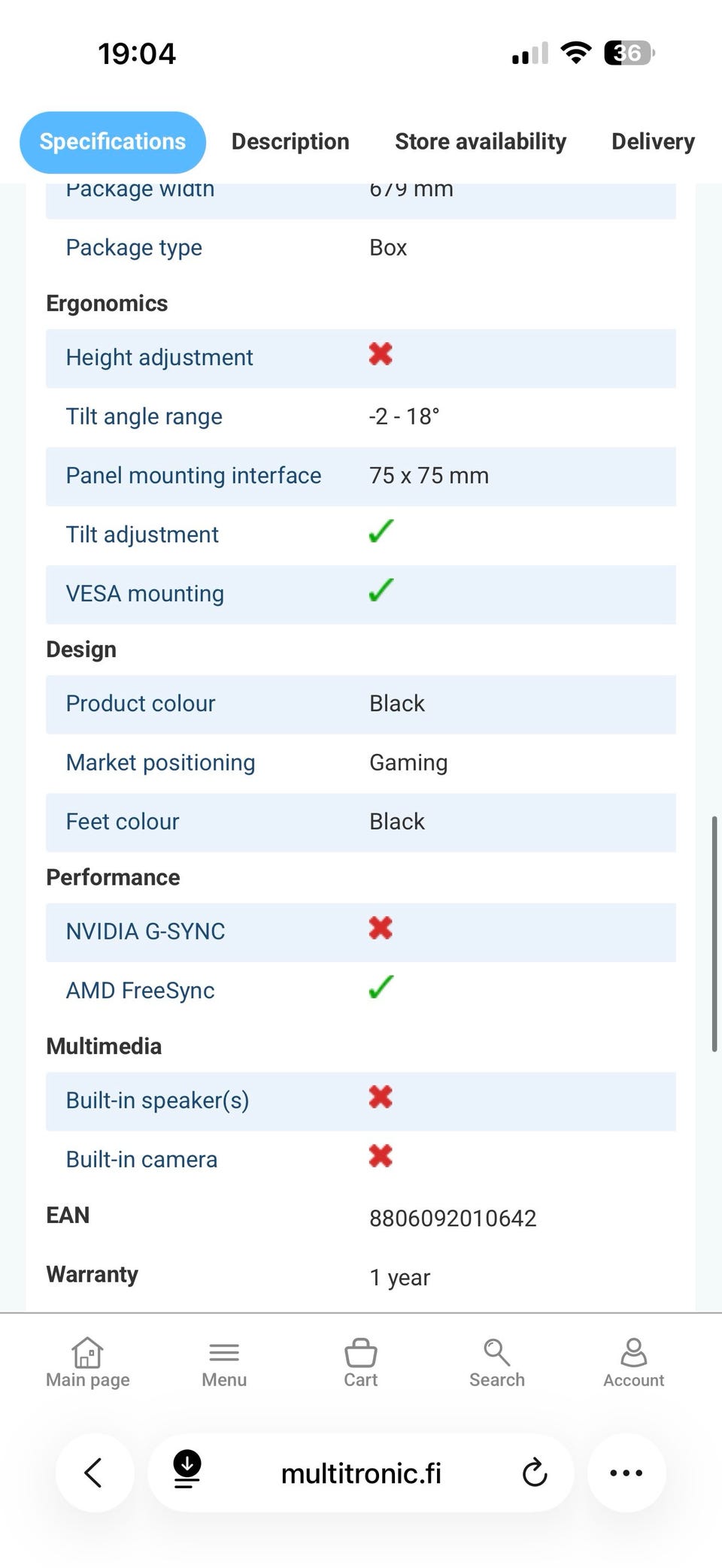The height and width of the screenshot is (1568, 722).
Task: Select the Specifications tab
Action: tap(113, 141)
